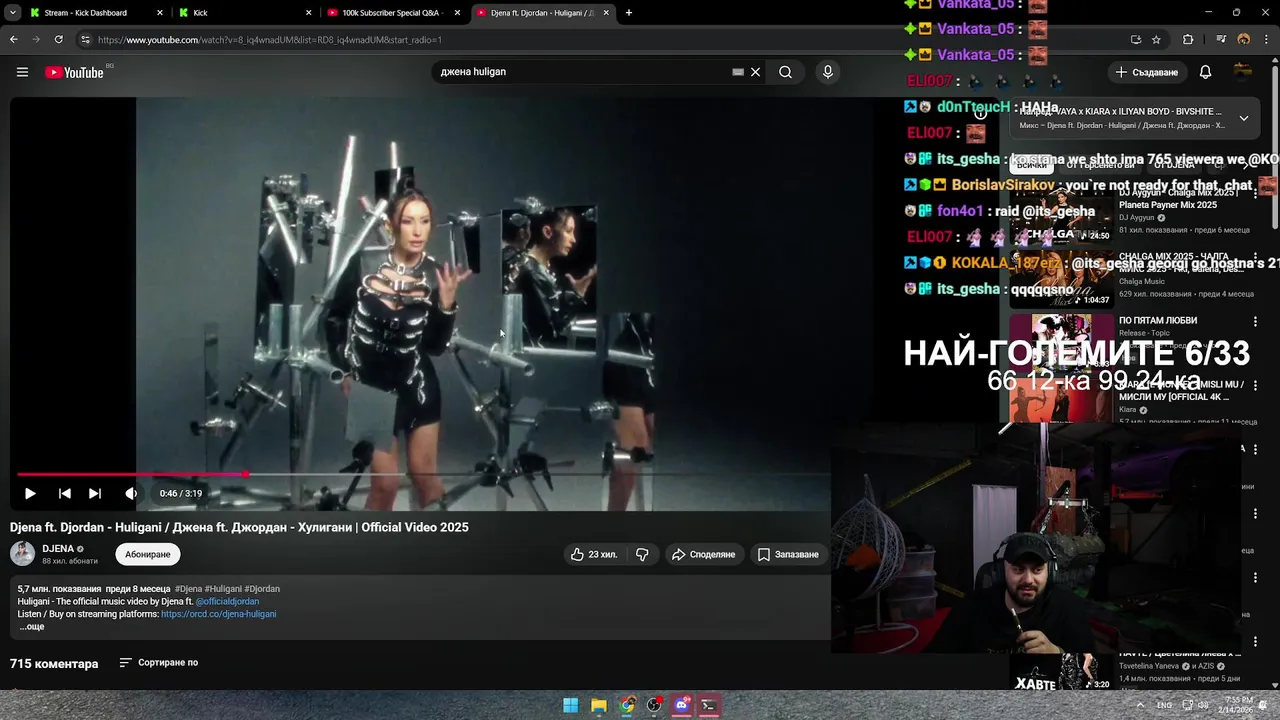Open YouTube notifications bell
Screen dimensions: 1280x720
pos(1205,72)
